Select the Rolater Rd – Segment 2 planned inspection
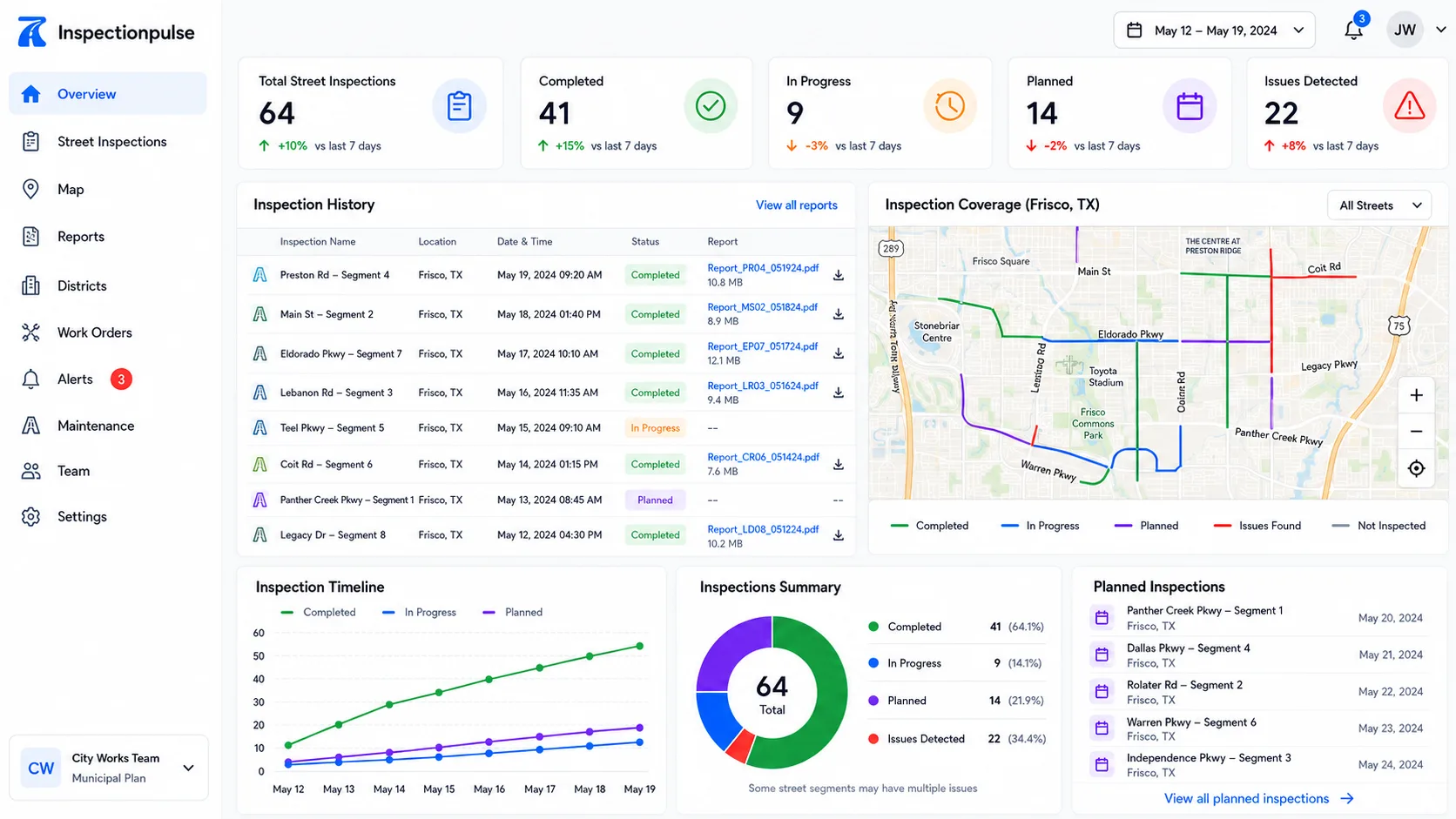The image size is (1456, 819). 1257,692
